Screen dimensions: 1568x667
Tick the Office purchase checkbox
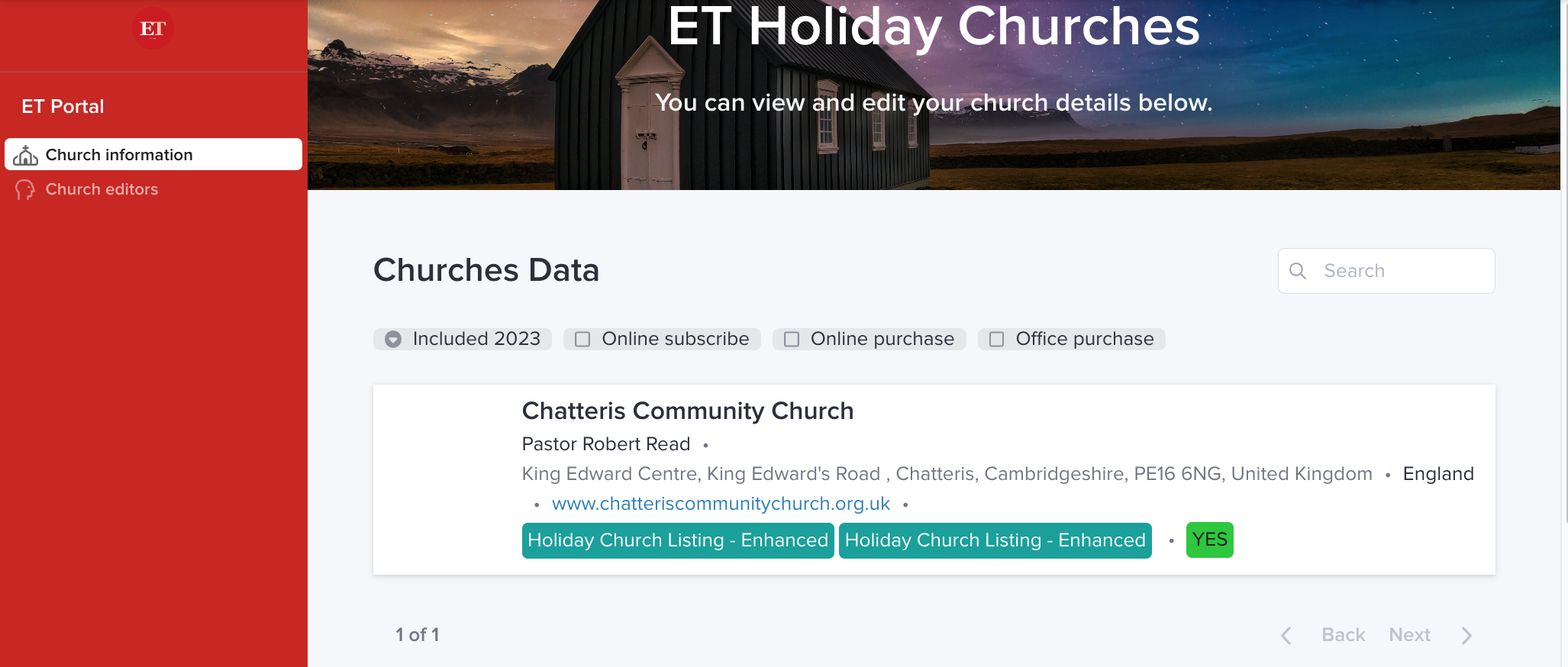pos(996,340)
